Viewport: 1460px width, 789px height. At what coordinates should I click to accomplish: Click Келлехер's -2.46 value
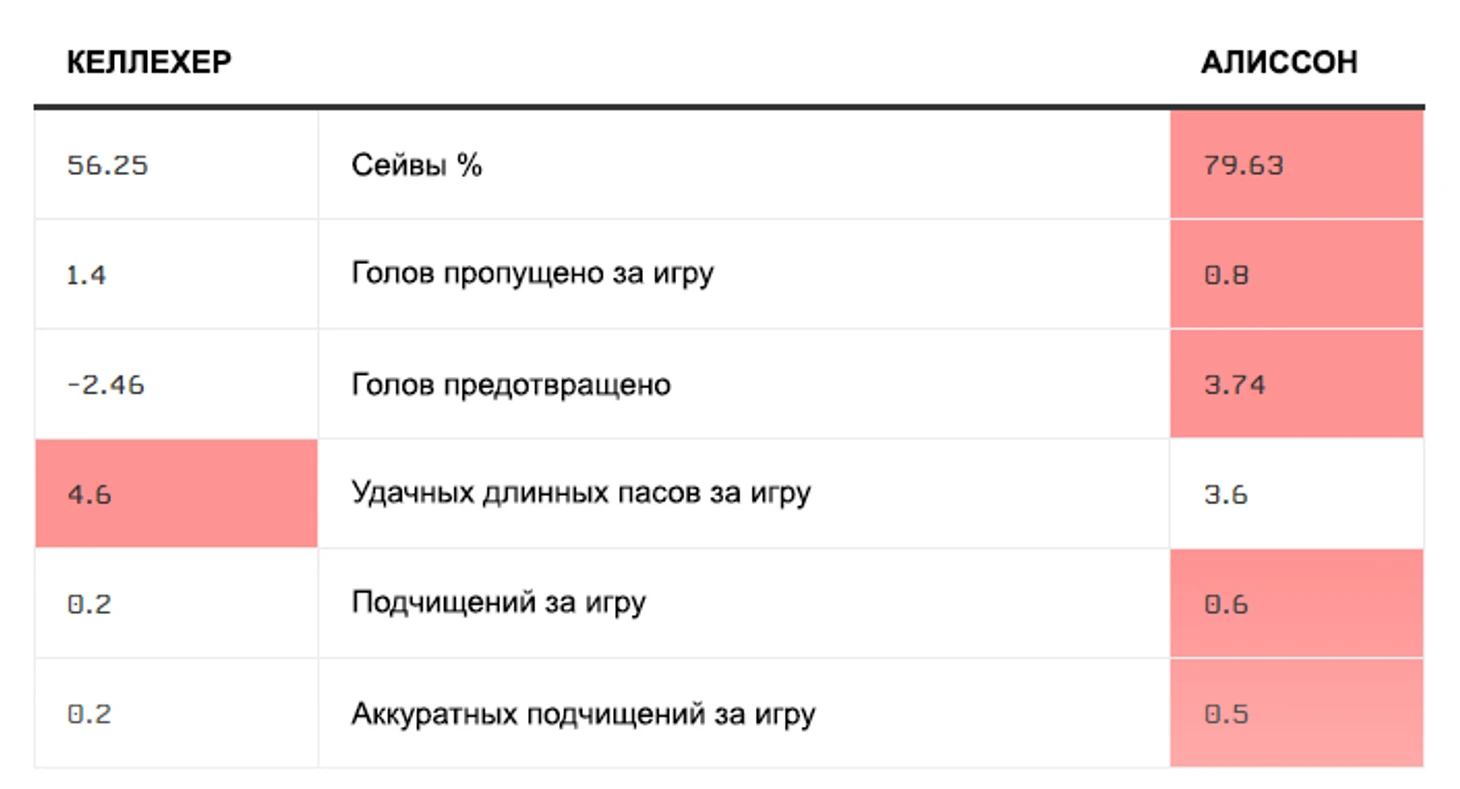click(x=105, y=385)
